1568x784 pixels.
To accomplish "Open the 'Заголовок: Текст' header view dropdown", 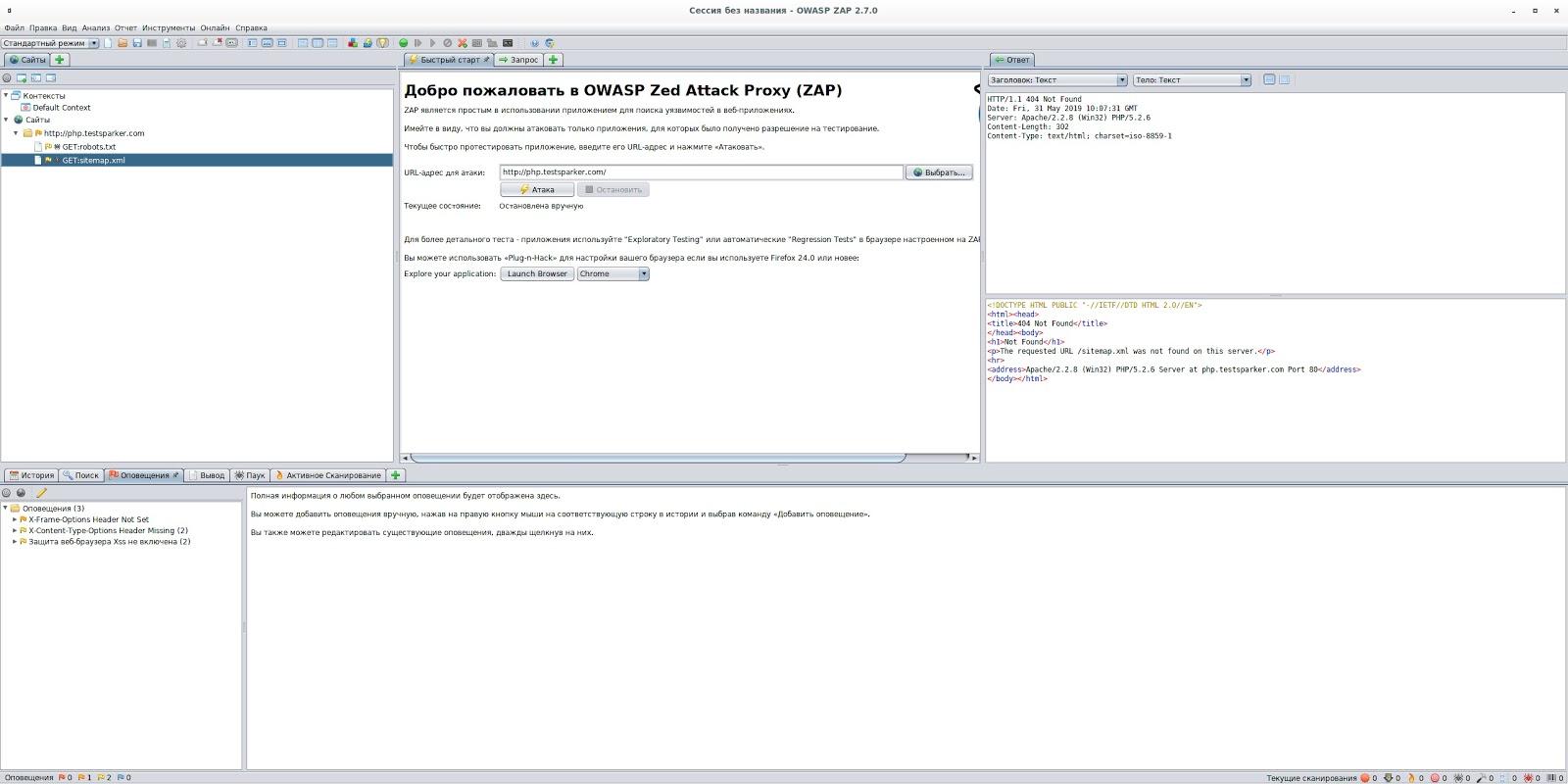I will [x=1057, y=79].
